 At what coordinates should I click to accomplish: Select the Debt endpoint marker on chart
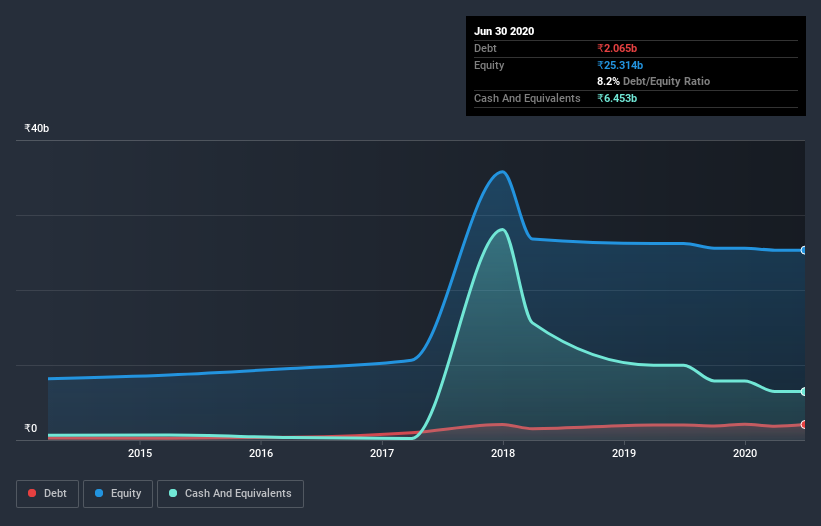pyautogui.click(x=803, y=424)
